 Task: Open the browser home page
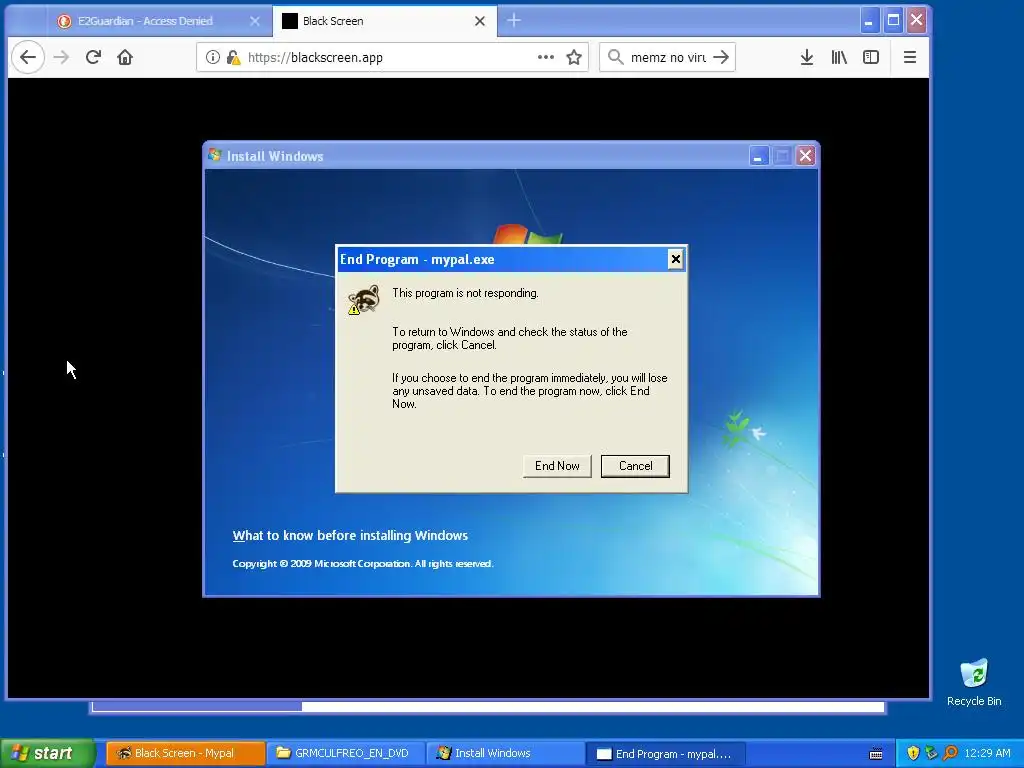tap(125, 57)
